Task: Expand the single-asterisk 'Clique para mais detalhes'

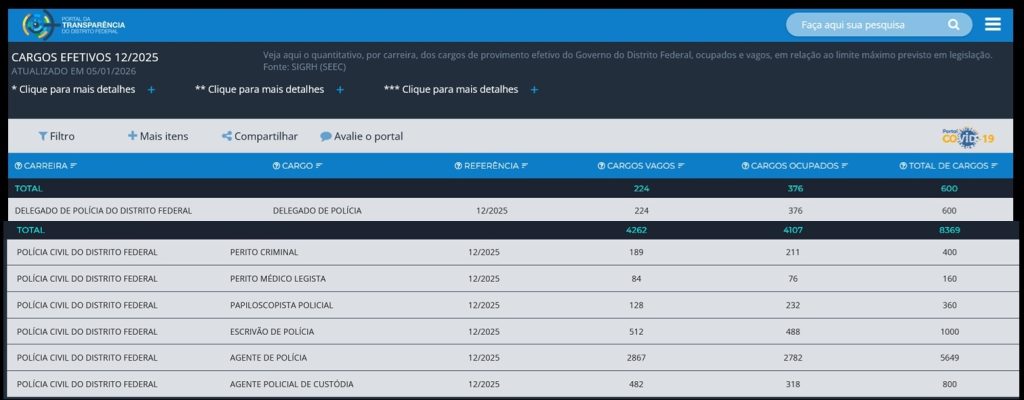Action: [x=151, y=90]
